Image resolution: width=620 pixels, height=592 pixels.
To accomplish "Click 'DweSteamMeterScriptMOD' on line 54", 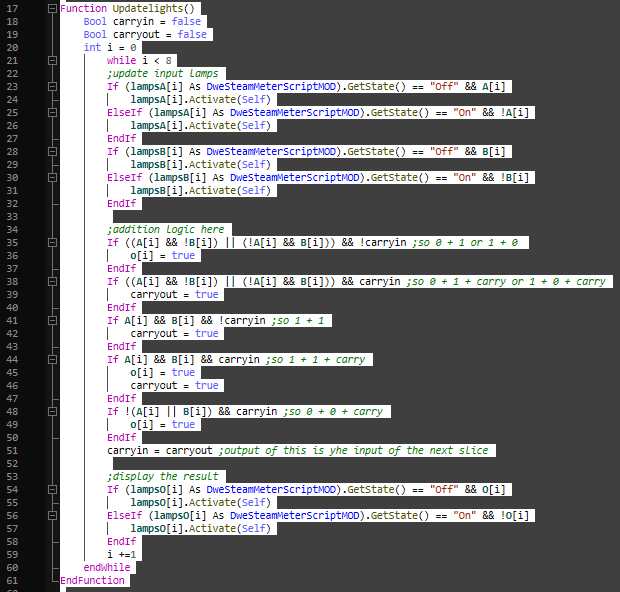I will 271,490.
